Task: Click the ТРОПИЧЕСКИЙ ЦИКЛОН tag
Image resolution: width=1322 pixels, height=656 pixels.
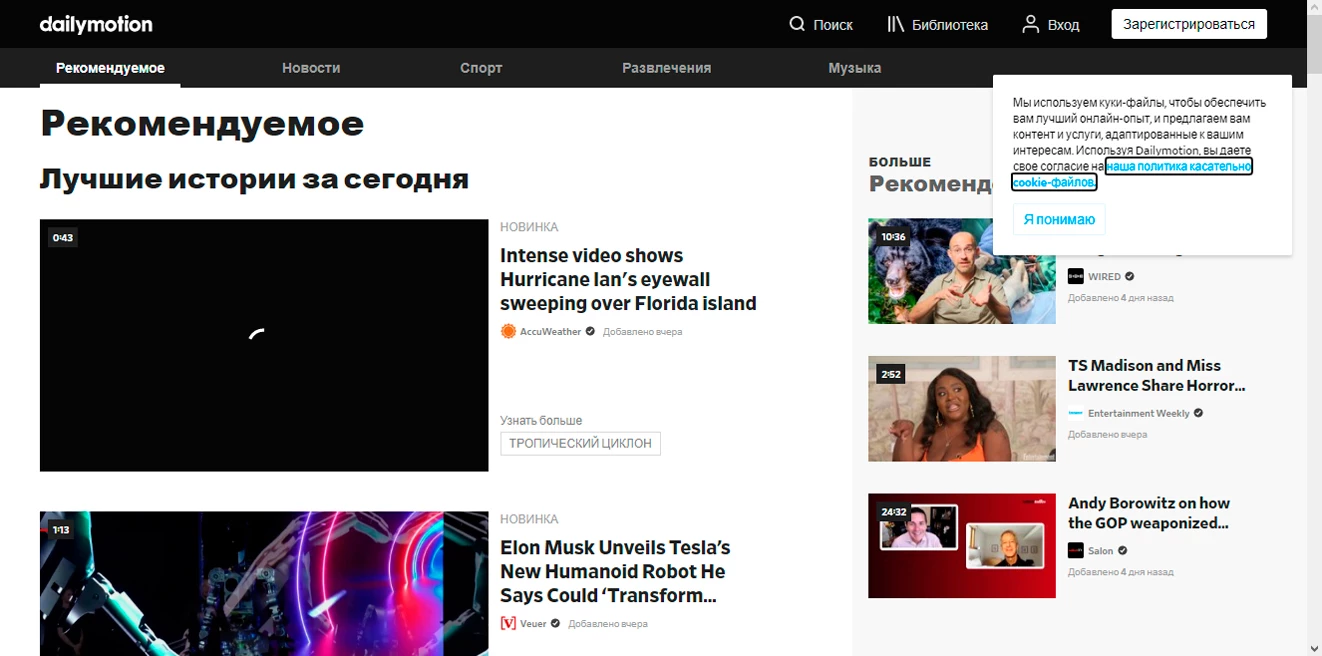Action: (580, 443)
